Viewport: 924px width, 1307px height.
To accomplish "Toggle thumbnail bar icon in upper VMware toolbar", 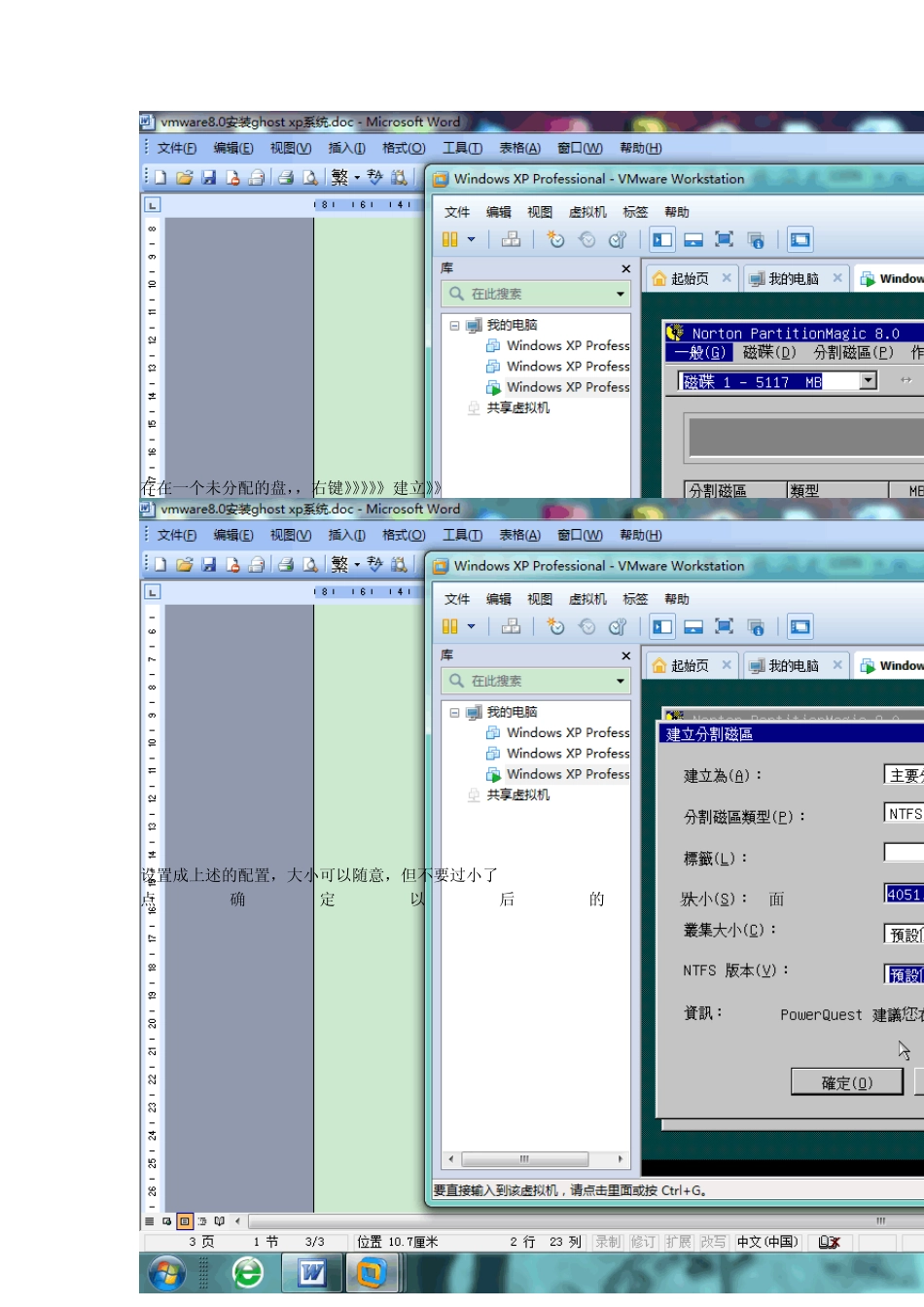I will tap(693, 239).
